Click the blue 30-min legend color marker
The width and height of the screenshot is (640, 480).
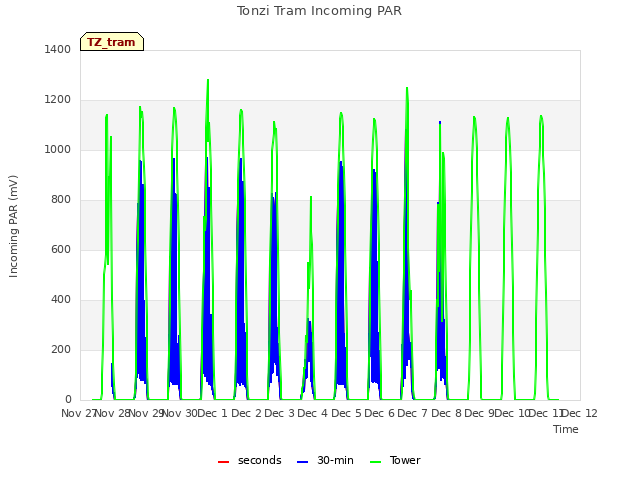pyautogui.click(x=302, y=462)
